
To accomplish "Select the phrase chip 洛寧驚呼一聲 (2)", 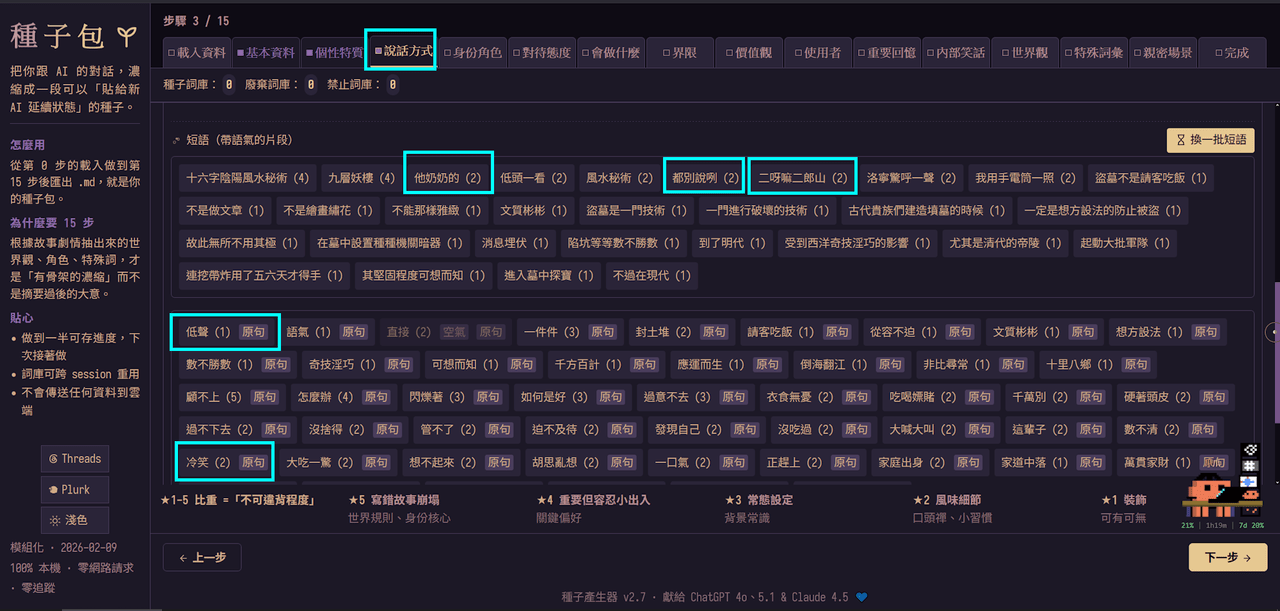I will [911, 178].
